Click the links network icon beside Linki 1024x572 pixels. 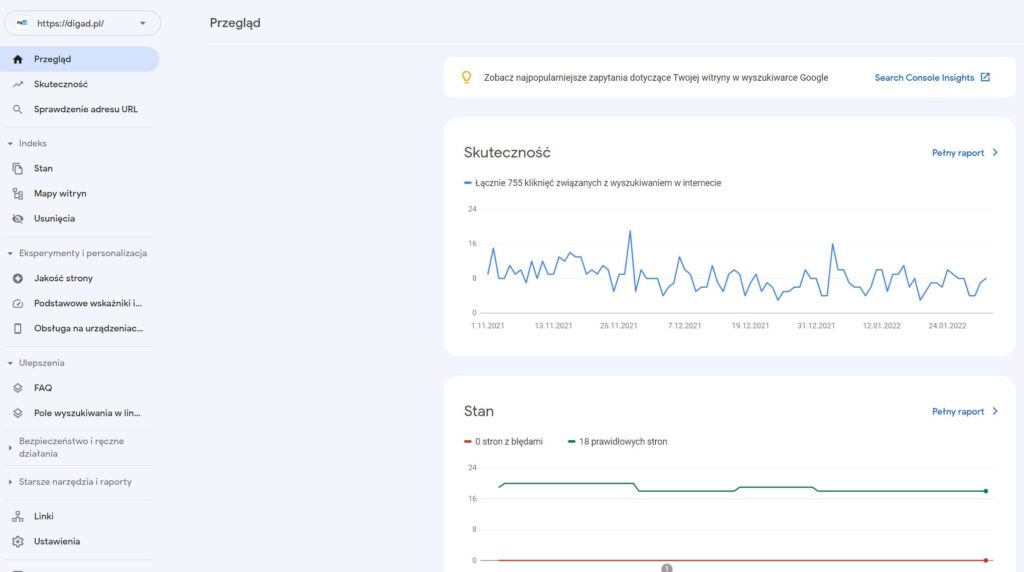tap(18, 516)
